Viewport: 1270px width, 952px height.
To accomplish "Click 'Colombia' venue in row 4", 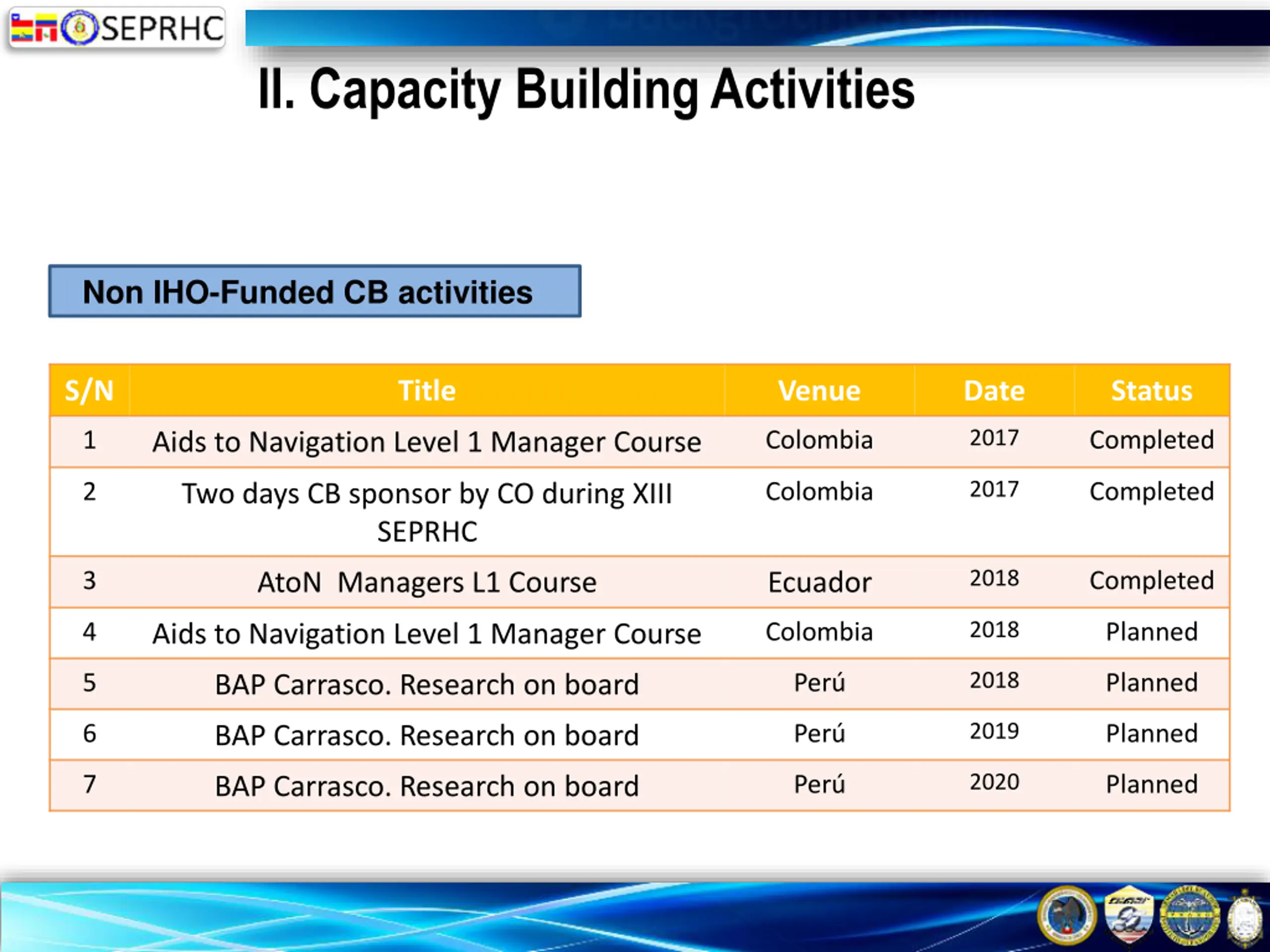I will tap(820, 632).
